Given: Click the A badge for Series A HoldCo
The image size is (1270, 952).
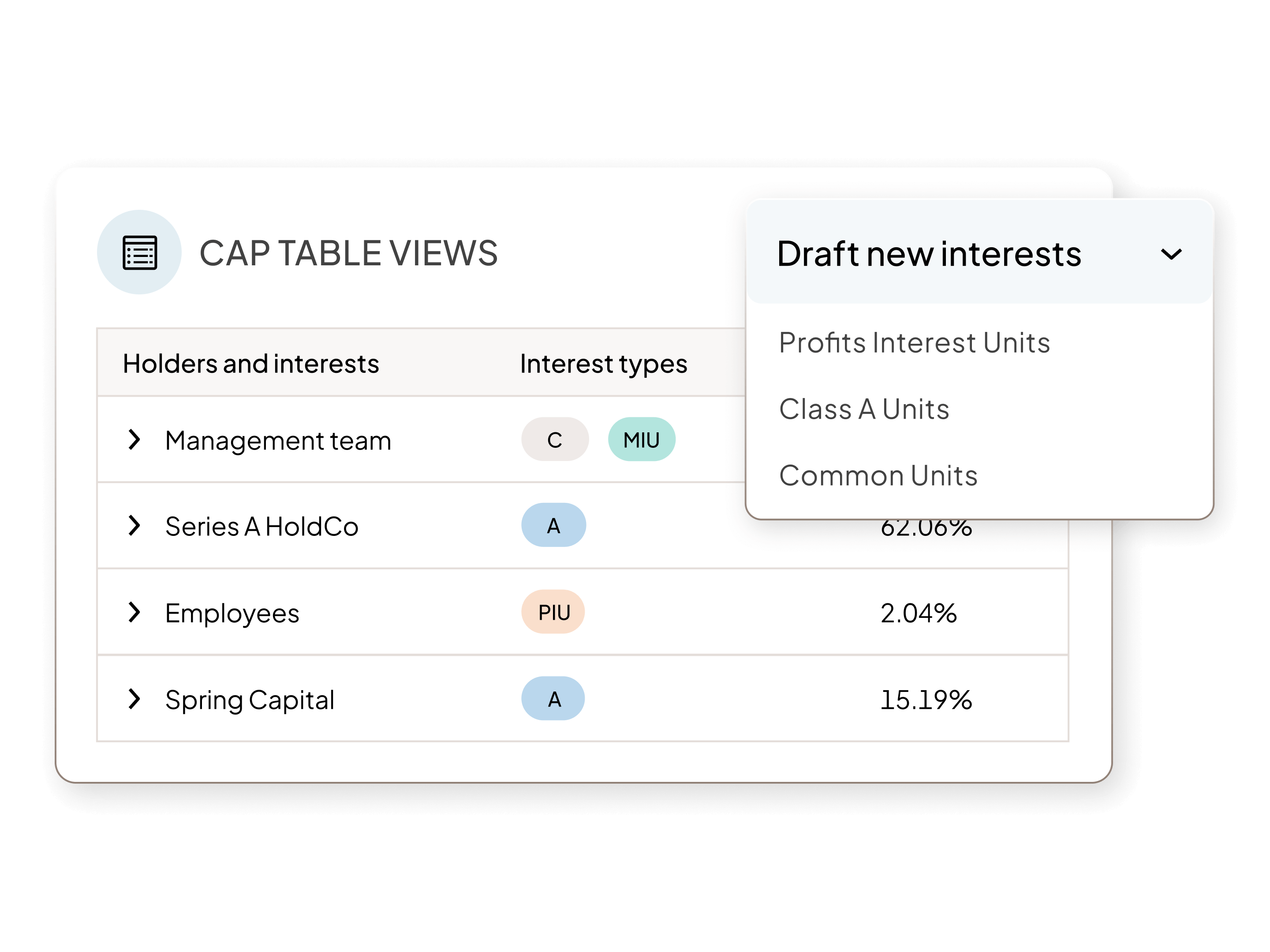Looking at the screenshot, I should tap(553, 526).
